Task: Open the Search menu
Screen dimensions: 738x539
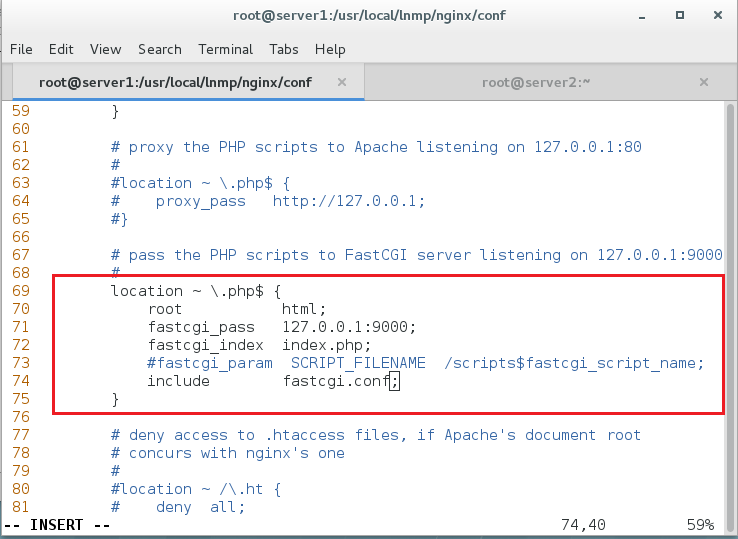Action: pyautogui.click(x=160, y=49)
